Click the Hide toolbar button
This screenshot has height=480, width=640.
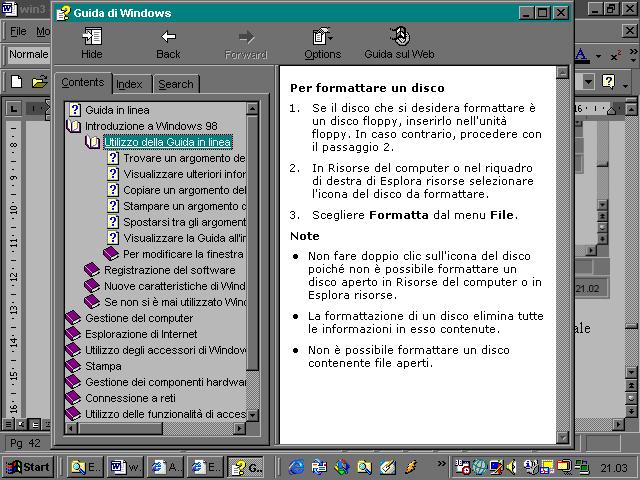point(92,44)
